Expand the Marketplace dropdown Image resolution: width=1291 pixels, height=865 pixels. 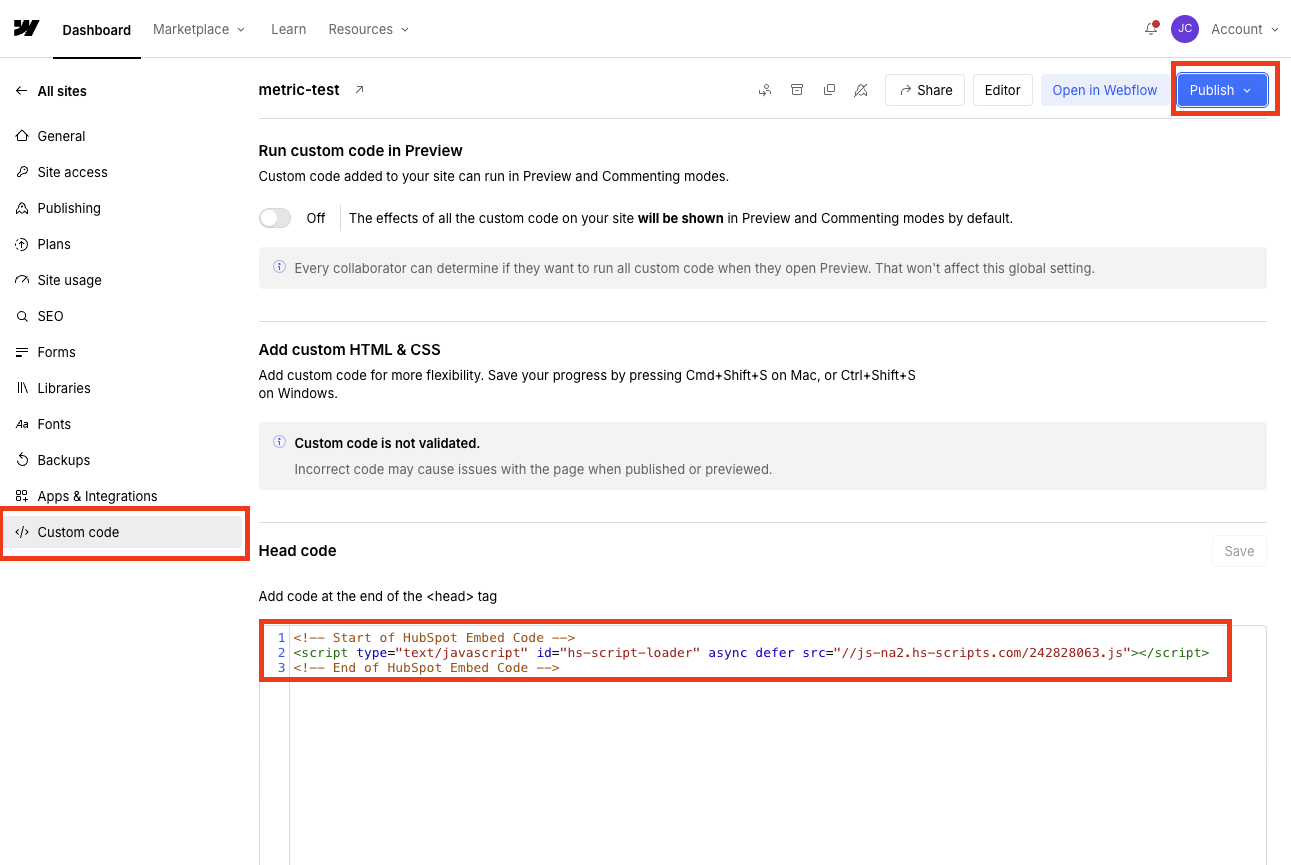click(199, 29)
